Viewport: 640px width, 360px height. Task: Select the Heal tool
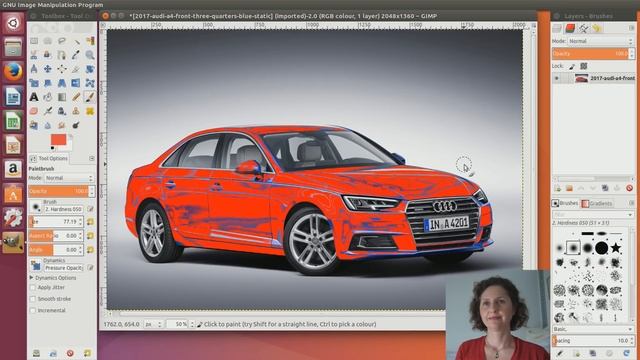(x=90, y=111)
